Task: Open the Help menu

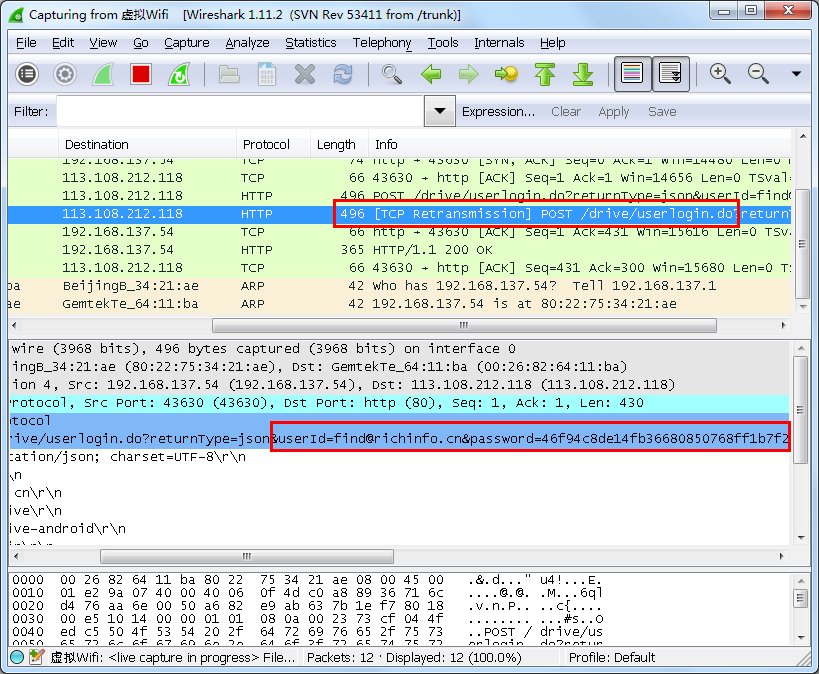Action: pyautogui.click(x=553, y=43)
